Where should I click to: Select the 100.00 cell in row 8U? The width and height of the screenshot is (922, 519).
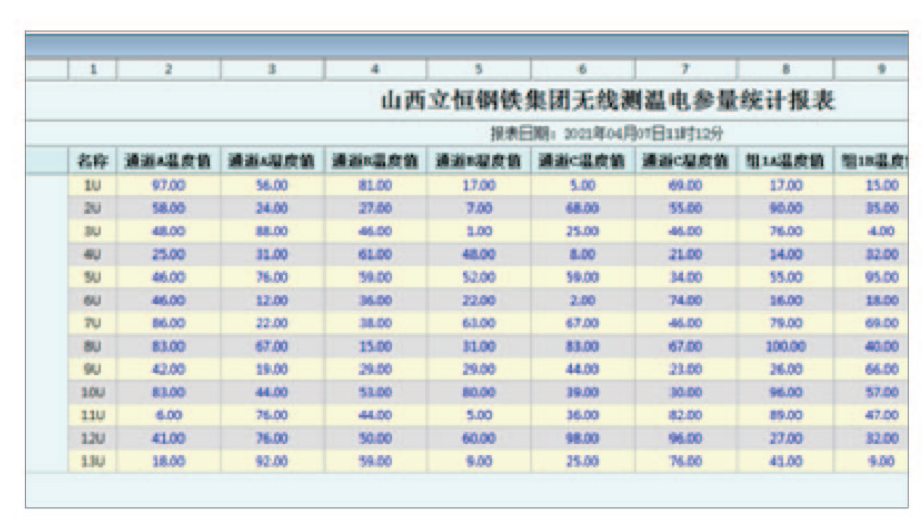click(785, 346)
